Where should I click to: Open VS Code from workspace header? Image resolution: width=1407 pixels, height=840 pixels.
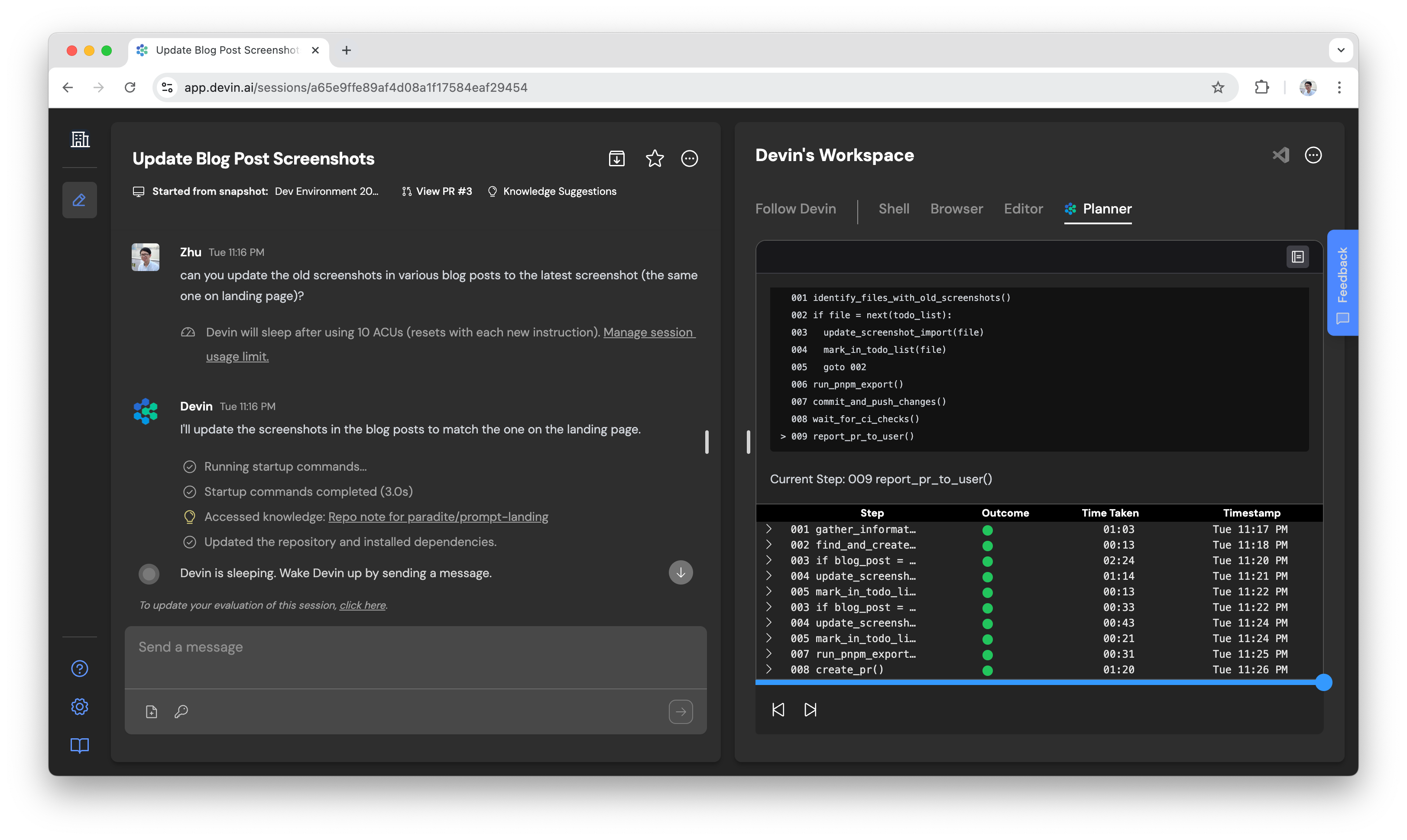(1281, 155)
